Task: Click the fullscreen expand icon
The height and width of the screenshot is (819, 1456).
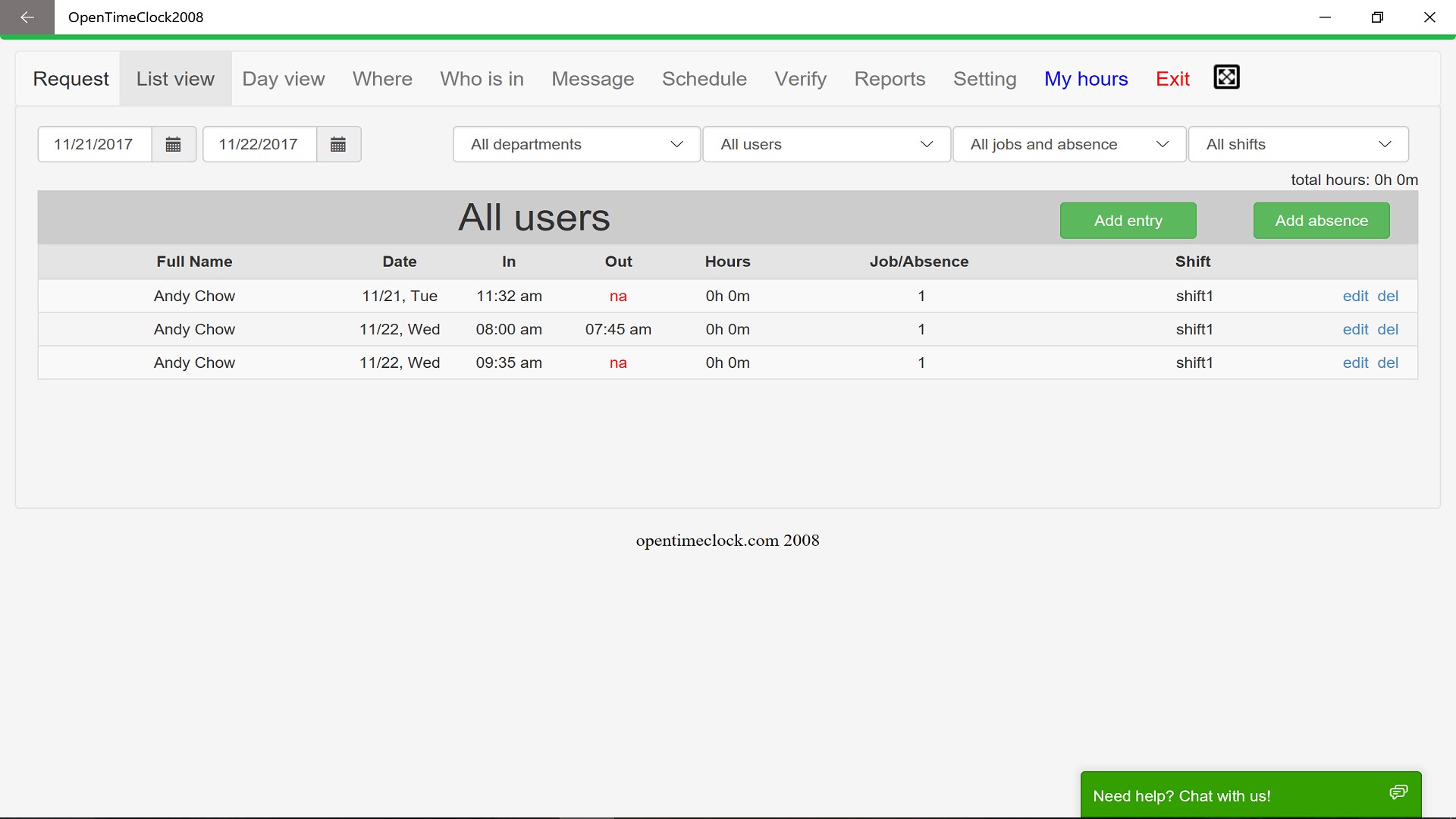Action: (x=1226, y=77)
